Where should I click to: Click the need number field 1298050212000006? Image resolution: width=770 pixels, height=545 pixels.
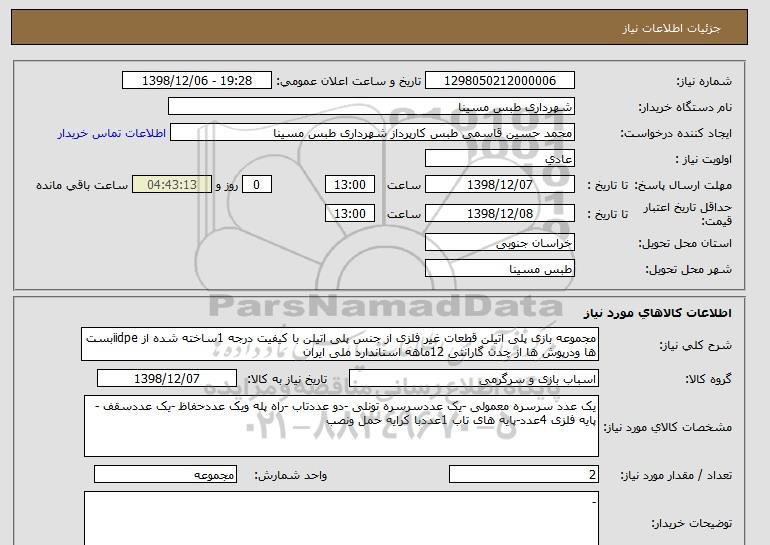(499, 81)
